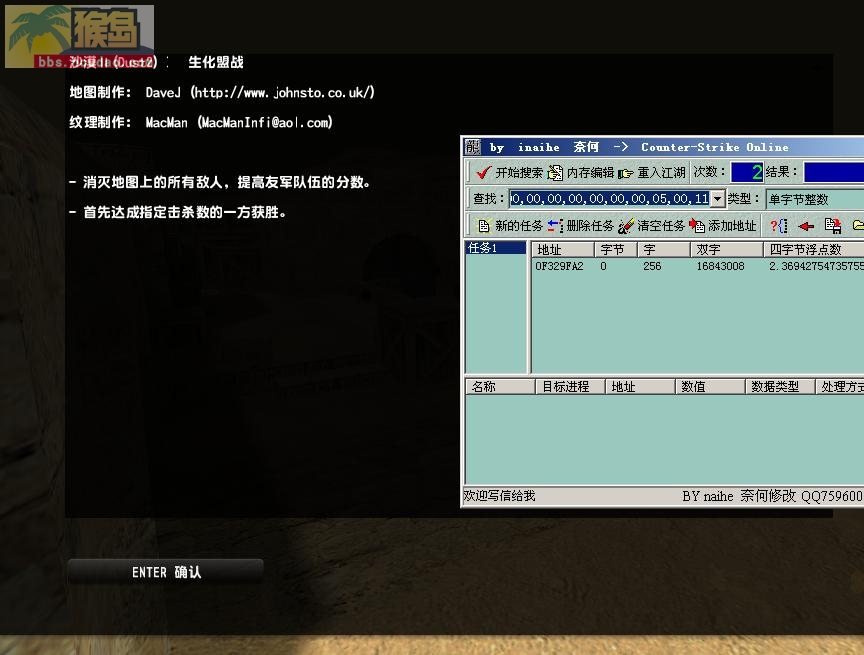Click the 处理方式 column header
Viewport: 864px width, 655px height.
coord(840,387)
